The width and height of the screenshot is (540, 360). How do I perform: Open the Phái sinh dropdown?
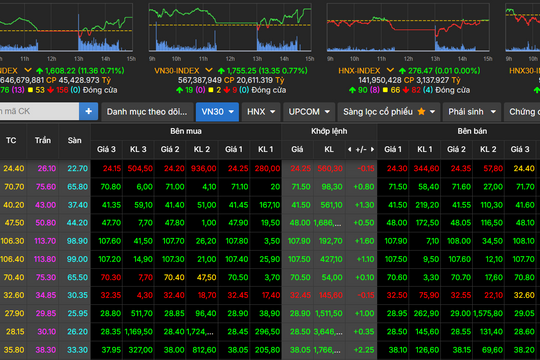472,112
